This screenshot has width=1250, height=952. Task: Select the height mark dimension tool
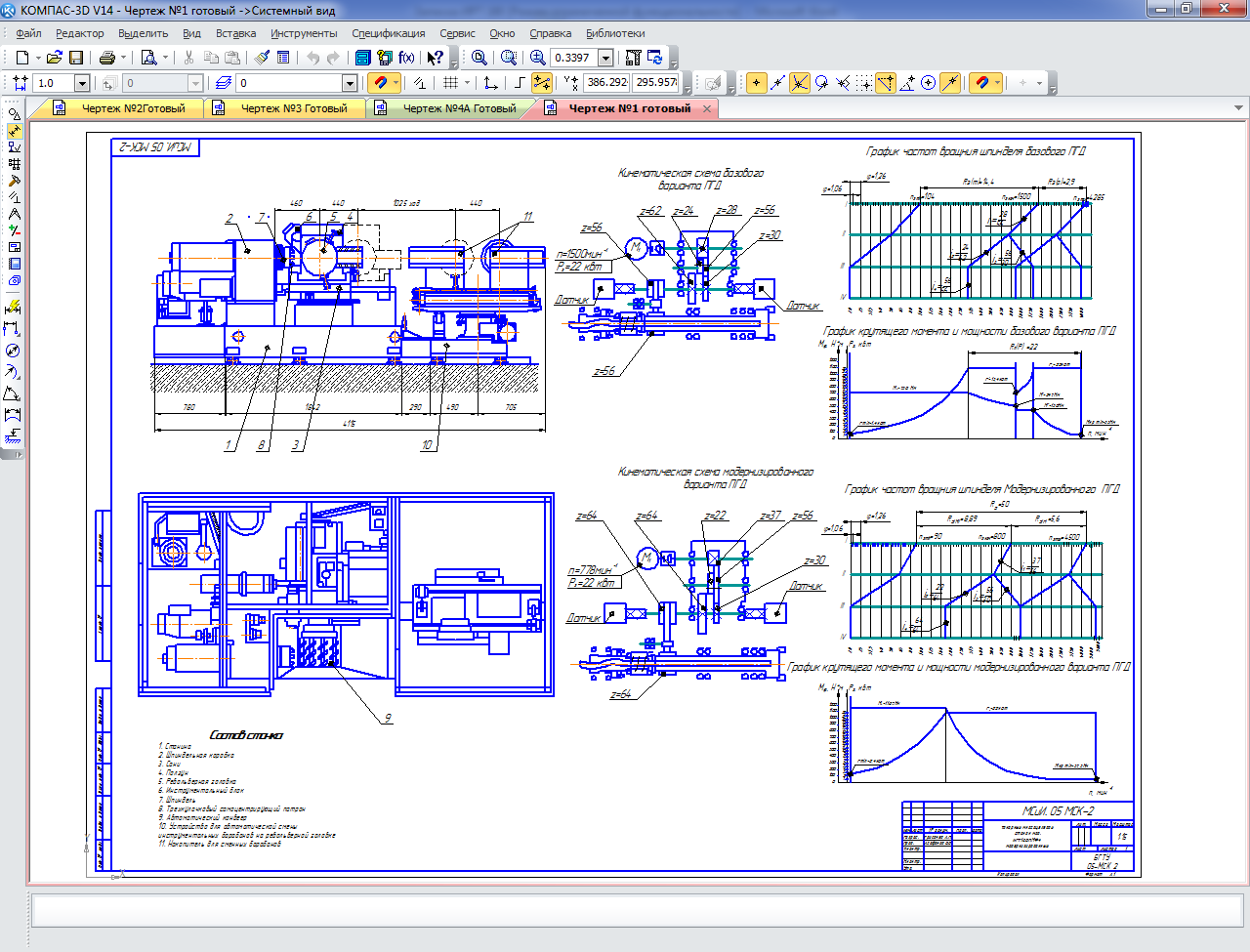(x=14, y=435)
